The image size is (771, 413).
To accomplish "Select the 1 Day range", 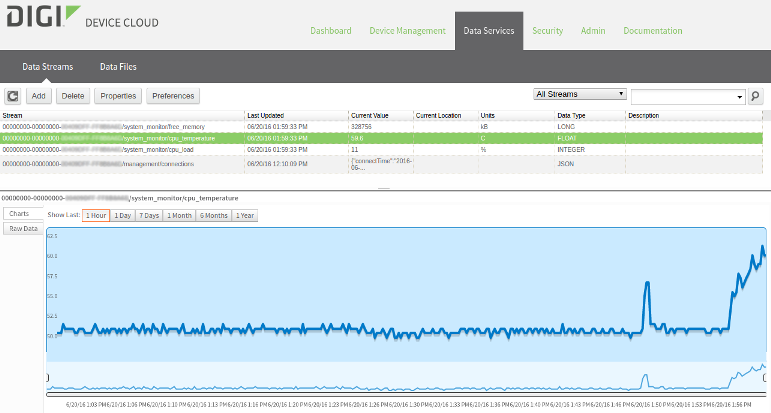I will [x=122, y=215].
